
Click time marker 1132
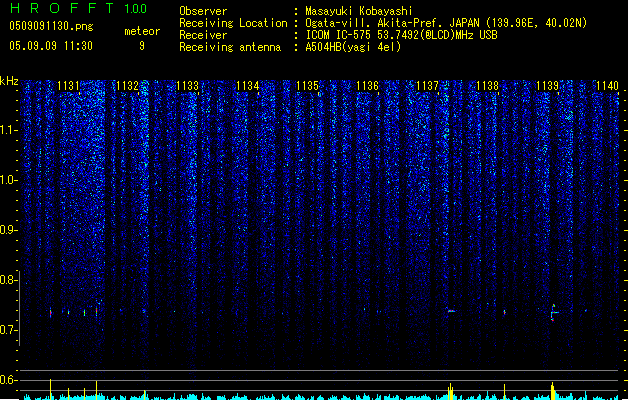(x=127, y=86)
